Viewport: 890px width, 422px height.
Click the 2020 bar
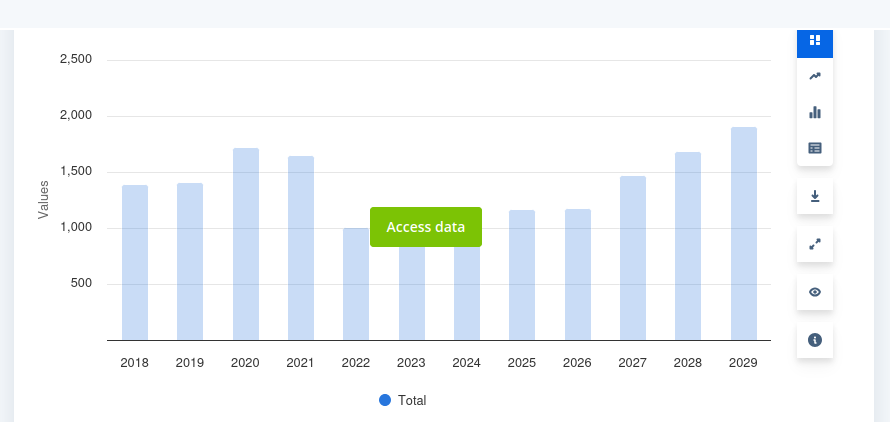(246, 244)
